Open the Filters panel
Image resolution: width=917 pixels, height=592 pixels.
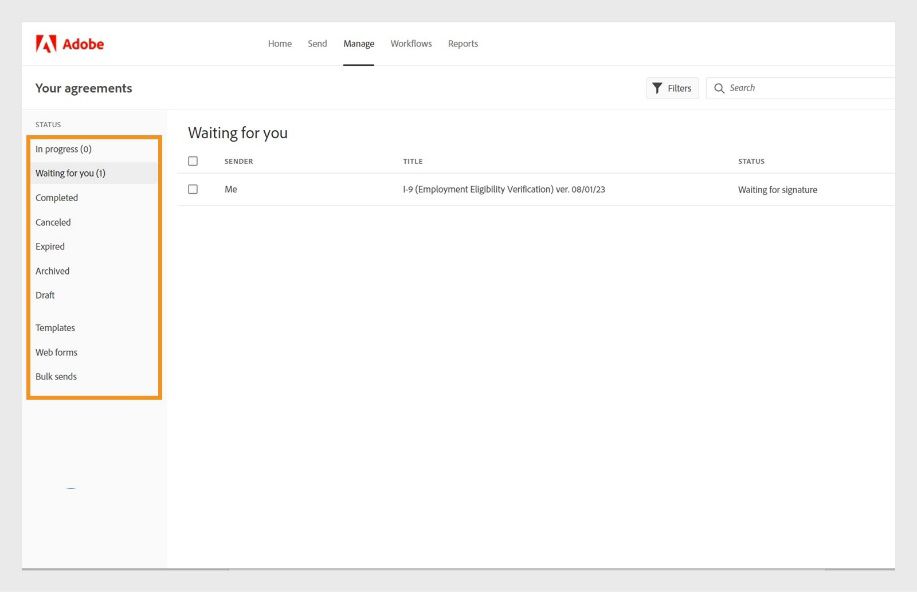(x=672, y=88)
